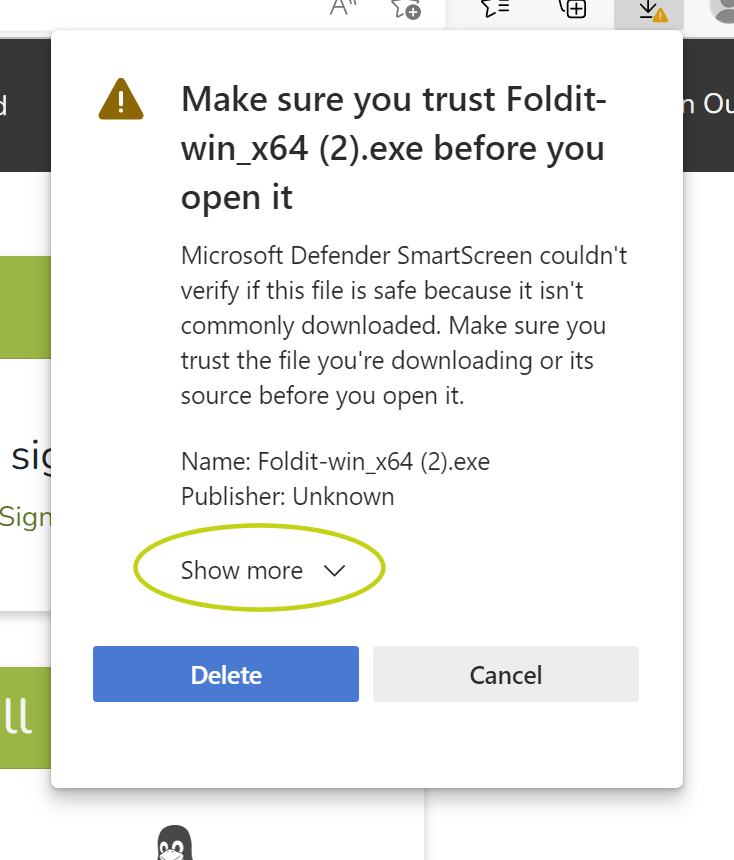Click the warning triangle icon in dialog

[x=121, y=100]
